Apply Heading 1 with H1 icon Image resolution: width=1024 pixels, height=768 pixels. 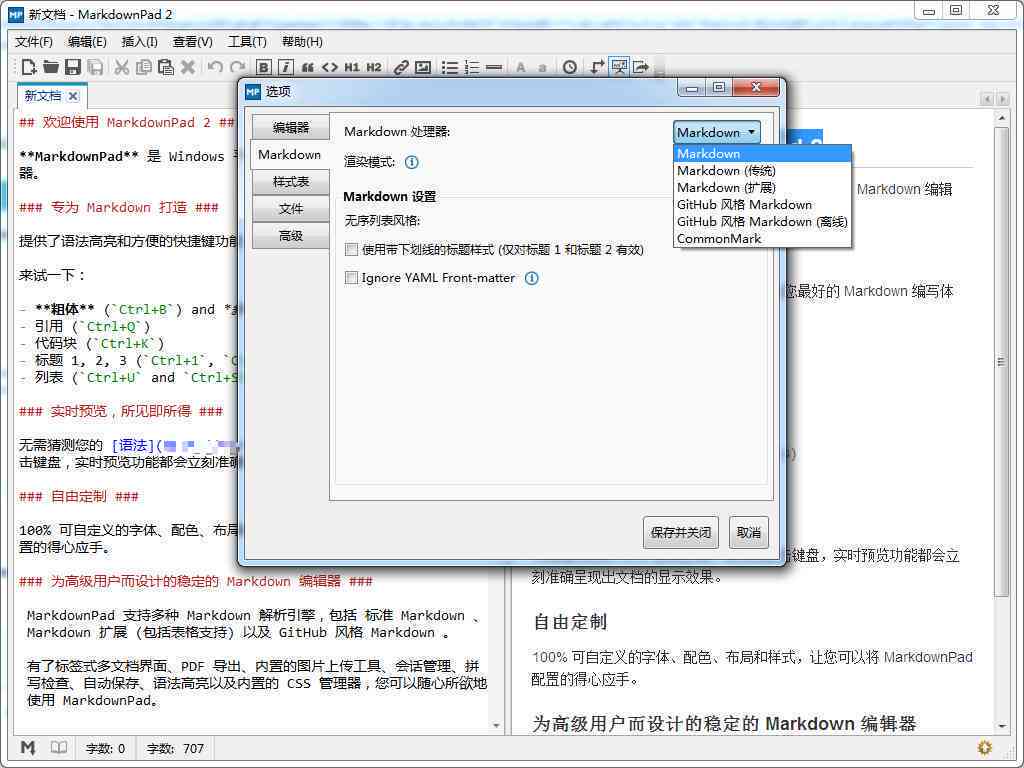[x=352, y=67]
